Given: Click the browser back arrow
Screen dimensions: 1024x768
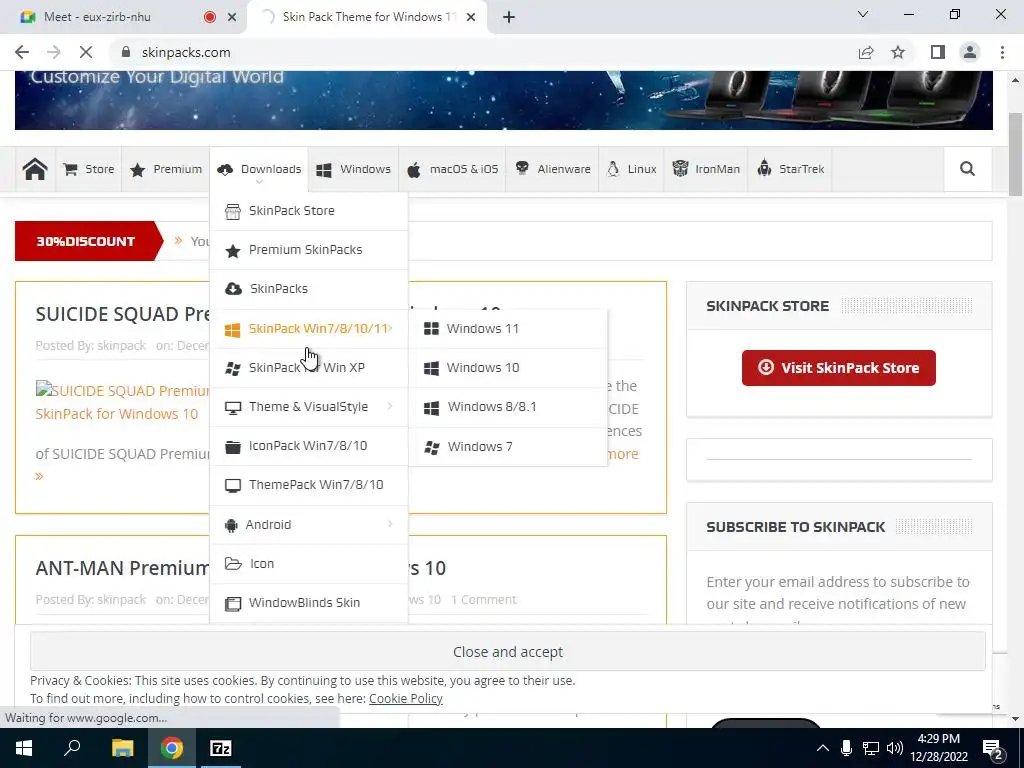Looking at the screenshot, I should pyautogui.click(x=22, y=52).
